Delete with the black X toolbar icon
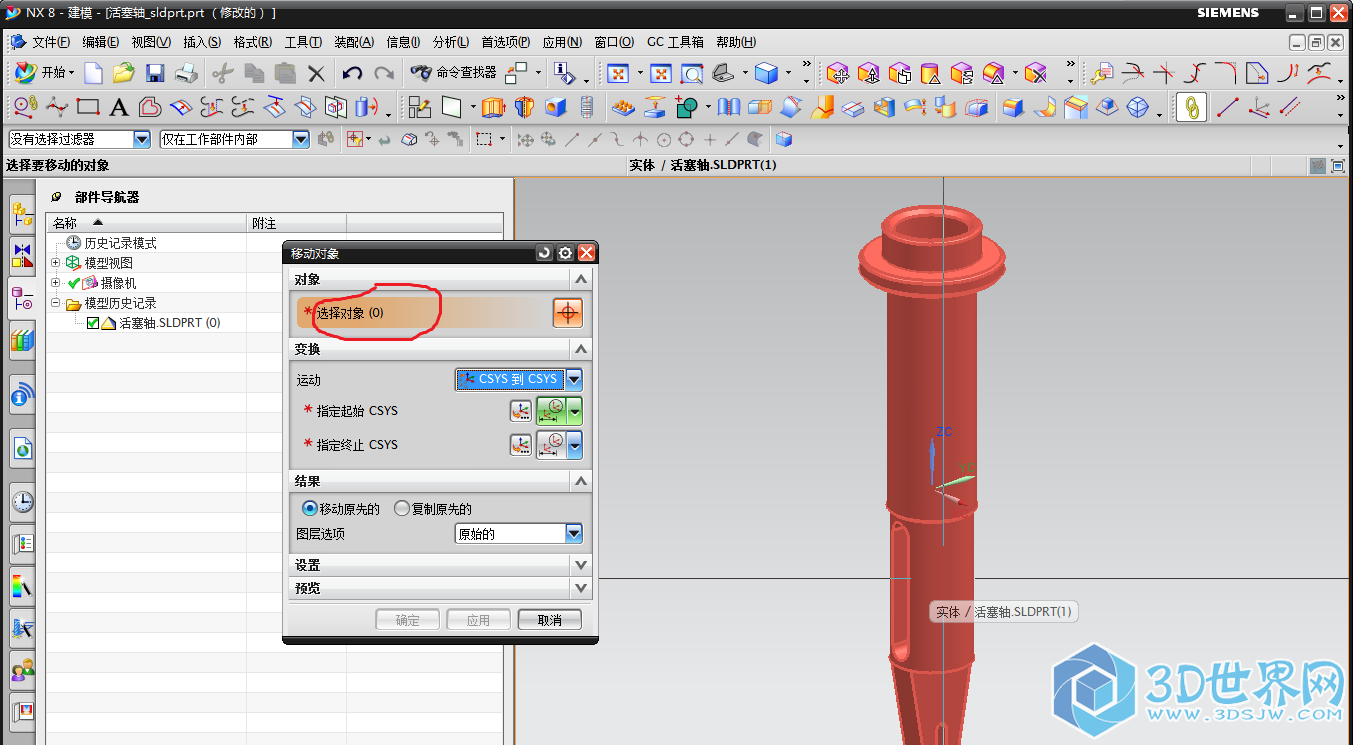 coord(316,73)
